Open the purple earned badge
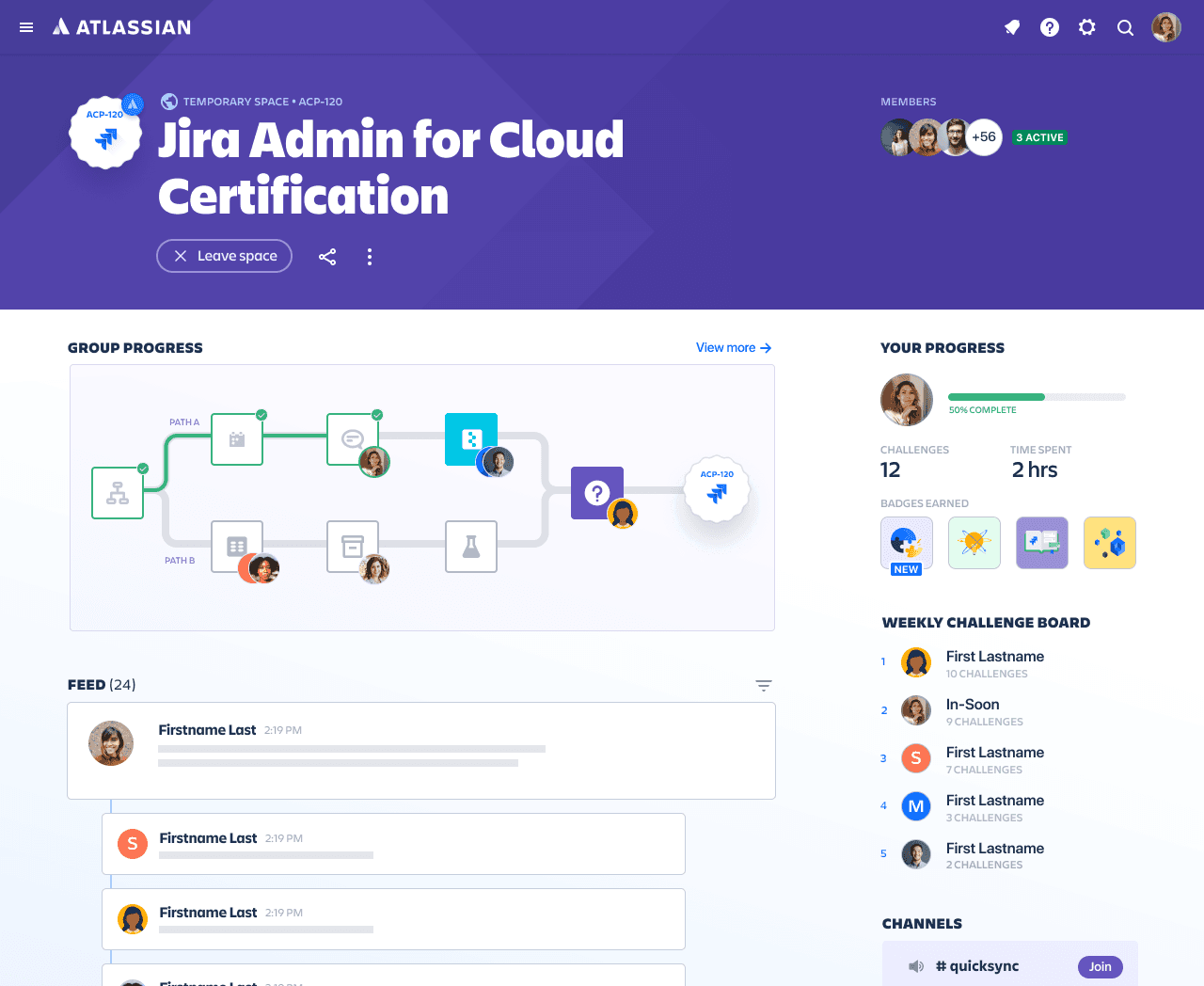The height and width of the screenshot is (986, 1204). click(x=1042, y=543)
